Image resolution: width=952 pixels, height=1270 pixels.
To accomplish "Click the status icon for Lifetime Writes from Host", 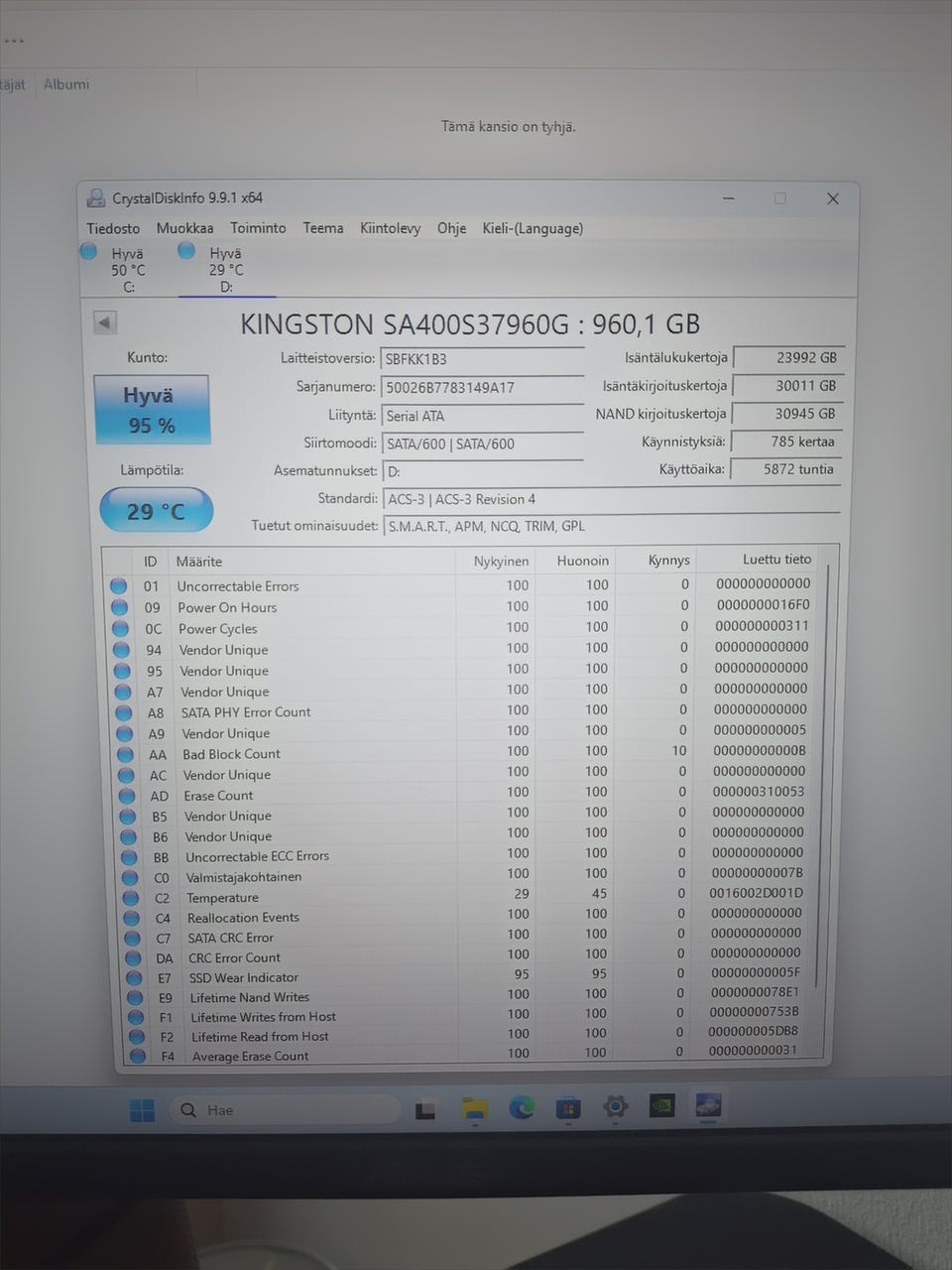I will point(136,1017).
